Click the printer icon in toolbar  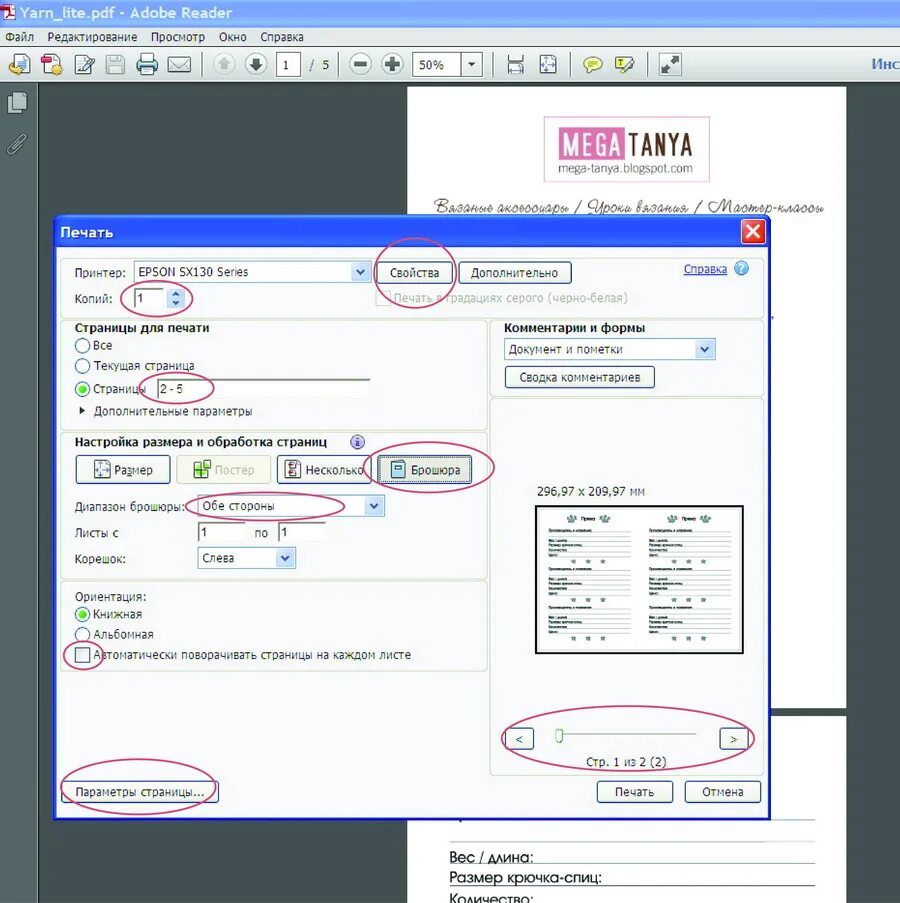pos(147,64)
